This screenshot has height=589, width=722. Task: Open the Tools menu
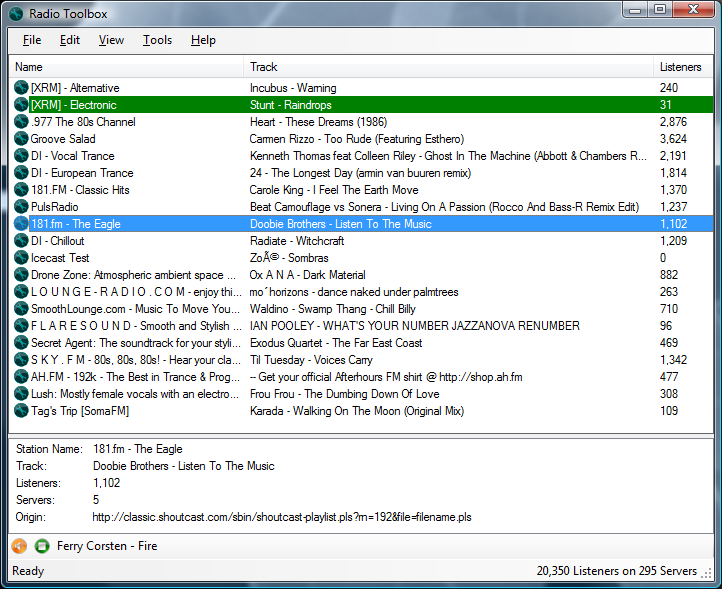click(157, 40)
